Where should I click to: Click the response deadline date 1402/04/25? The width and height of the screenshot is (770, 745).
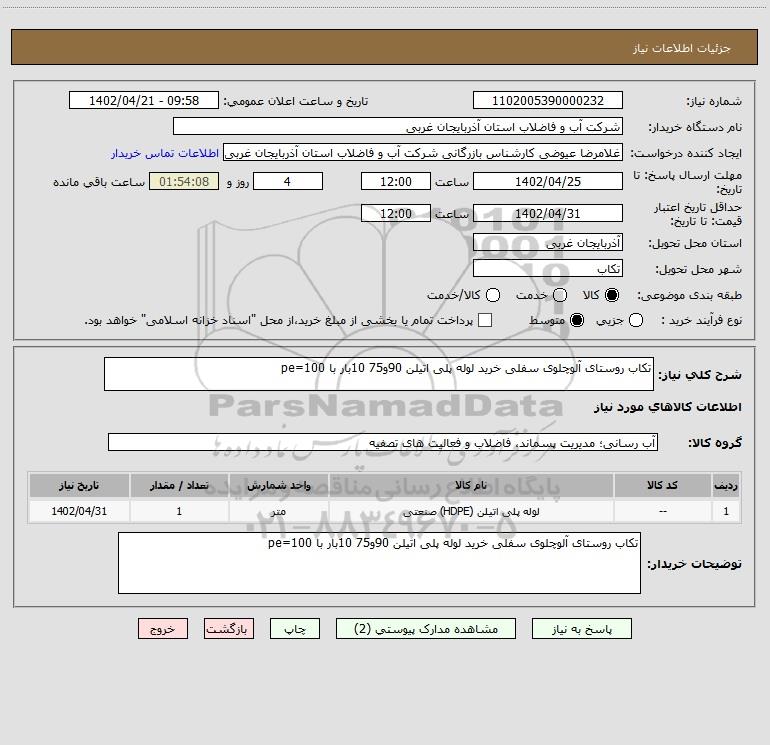548,181
